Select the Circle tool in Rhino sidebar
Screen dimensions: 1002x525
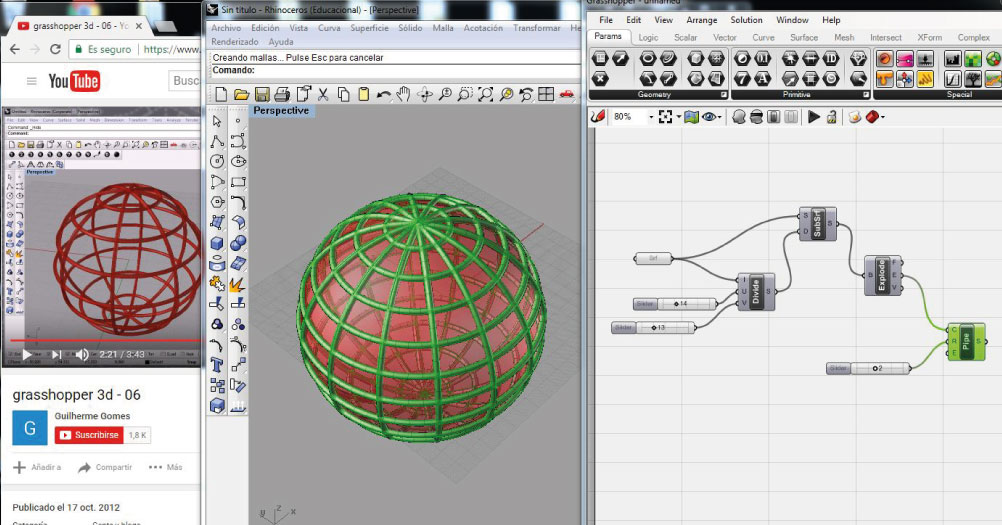coord(217,161)
